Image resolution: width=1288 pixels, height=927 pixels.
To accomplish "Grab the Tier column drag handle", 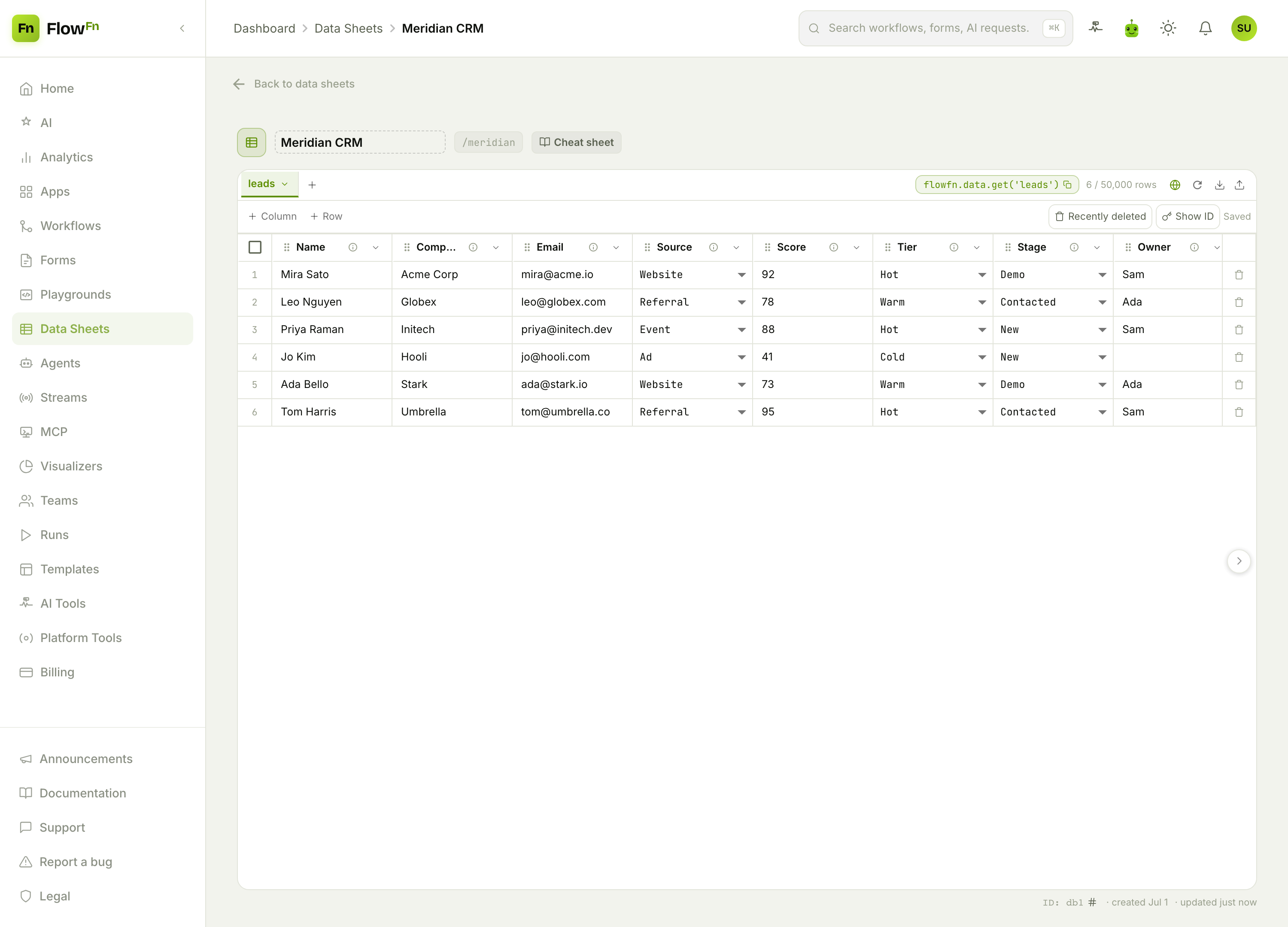I will pos(887,248).
